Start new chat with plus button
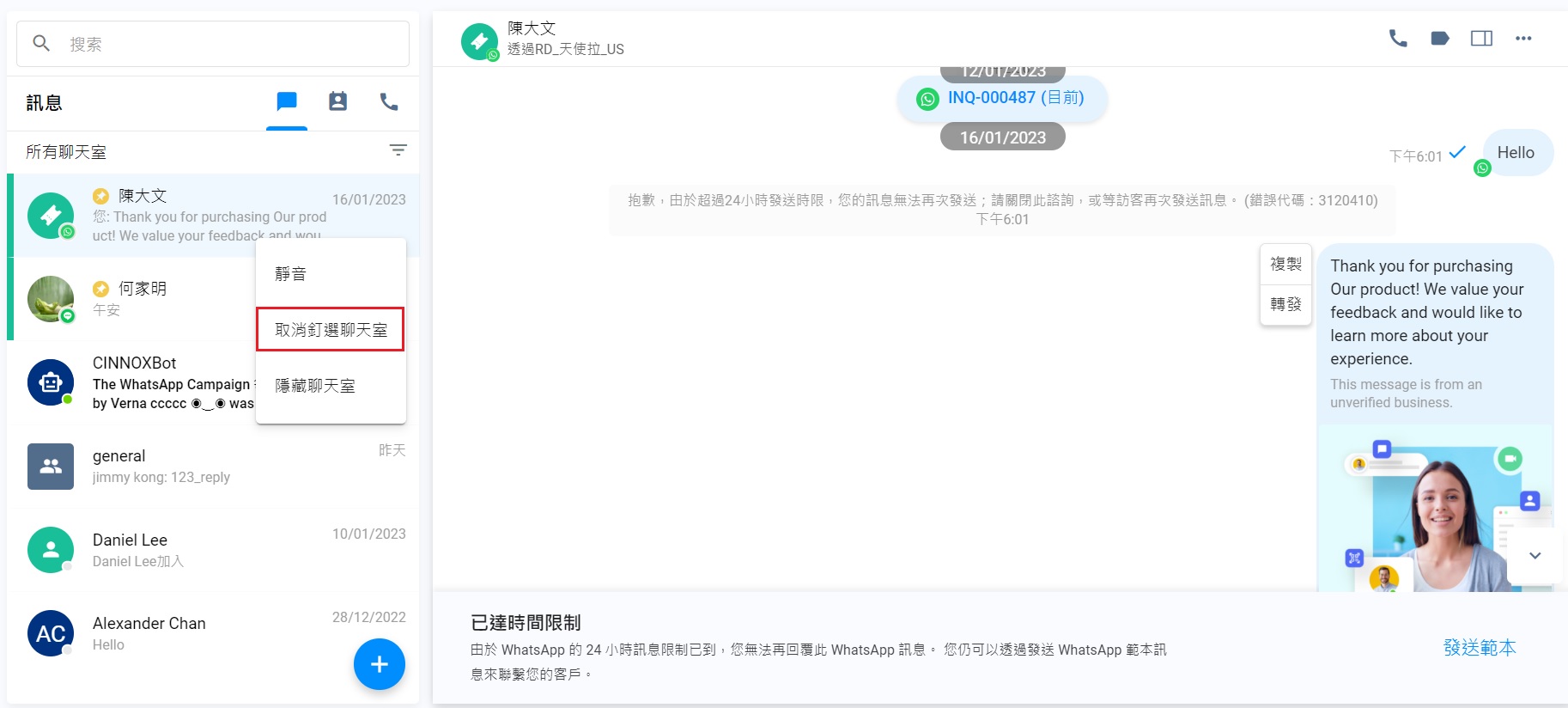This screenshot has height=708, width=1568. point(380,664)
